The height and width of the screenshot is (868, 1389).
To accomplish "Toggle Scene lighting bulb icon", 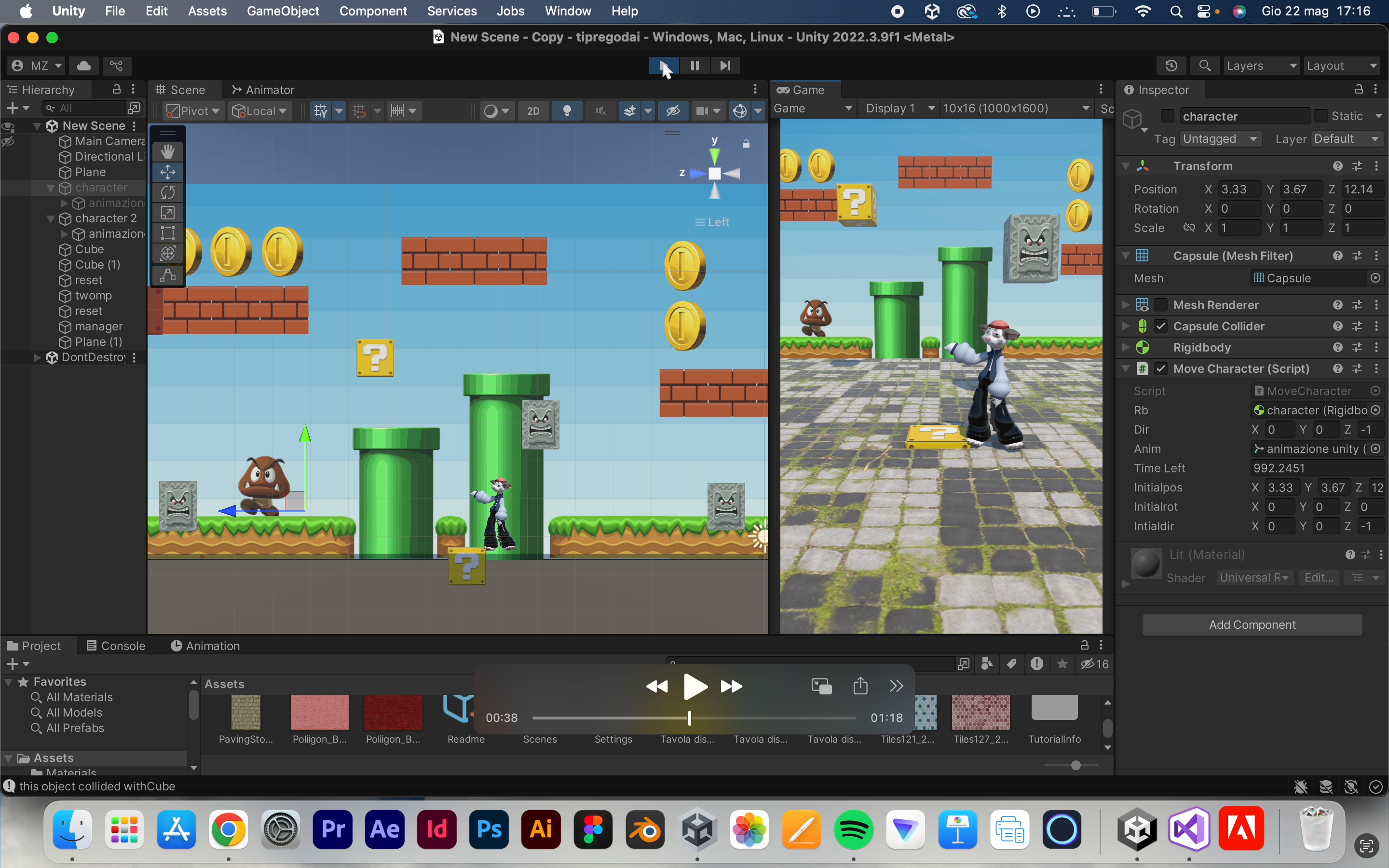I will click(x=567, y=111).
